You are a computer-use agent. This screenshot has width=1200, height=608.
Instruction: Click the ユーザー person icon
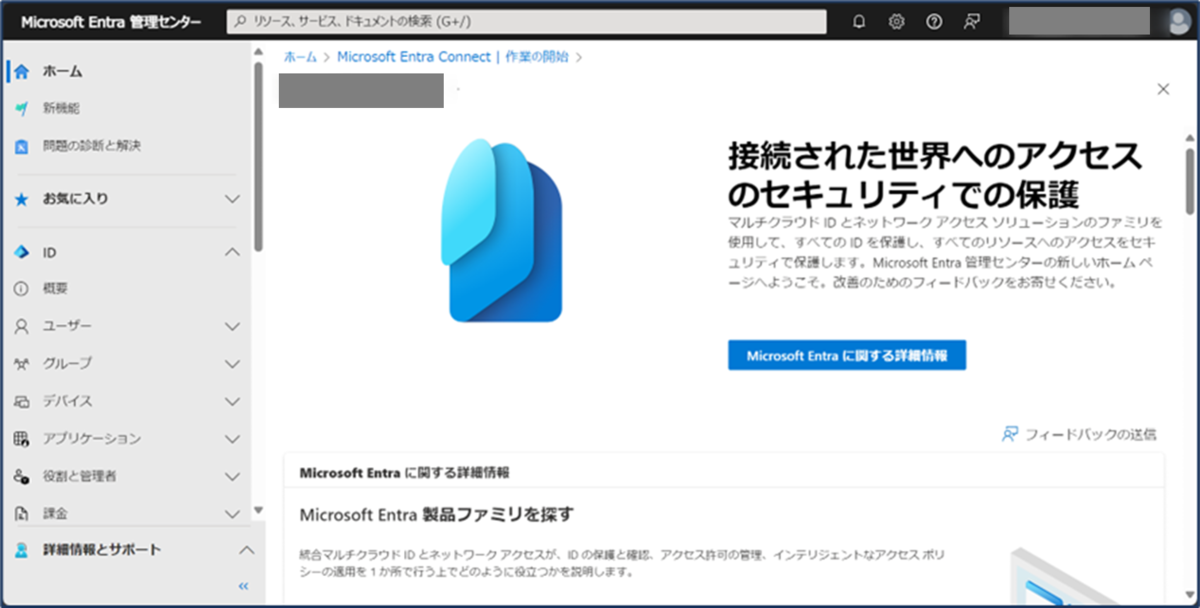click(x=22, y=327)
